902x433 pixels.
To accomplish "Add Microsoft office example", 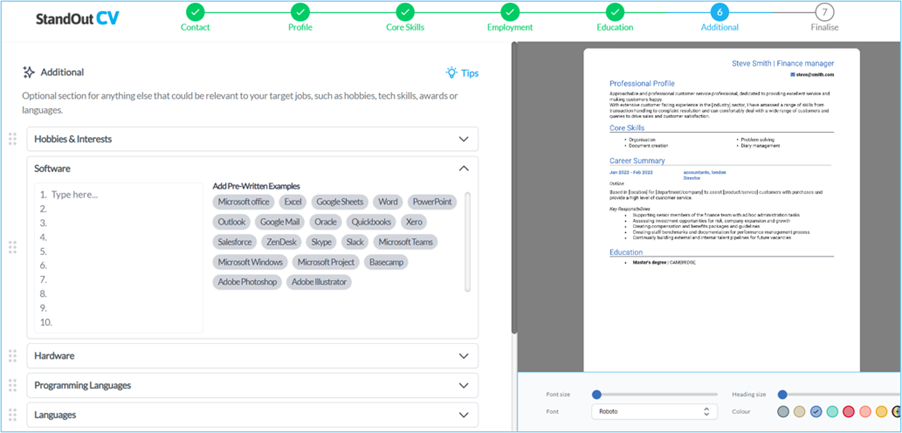I will 243,202.
